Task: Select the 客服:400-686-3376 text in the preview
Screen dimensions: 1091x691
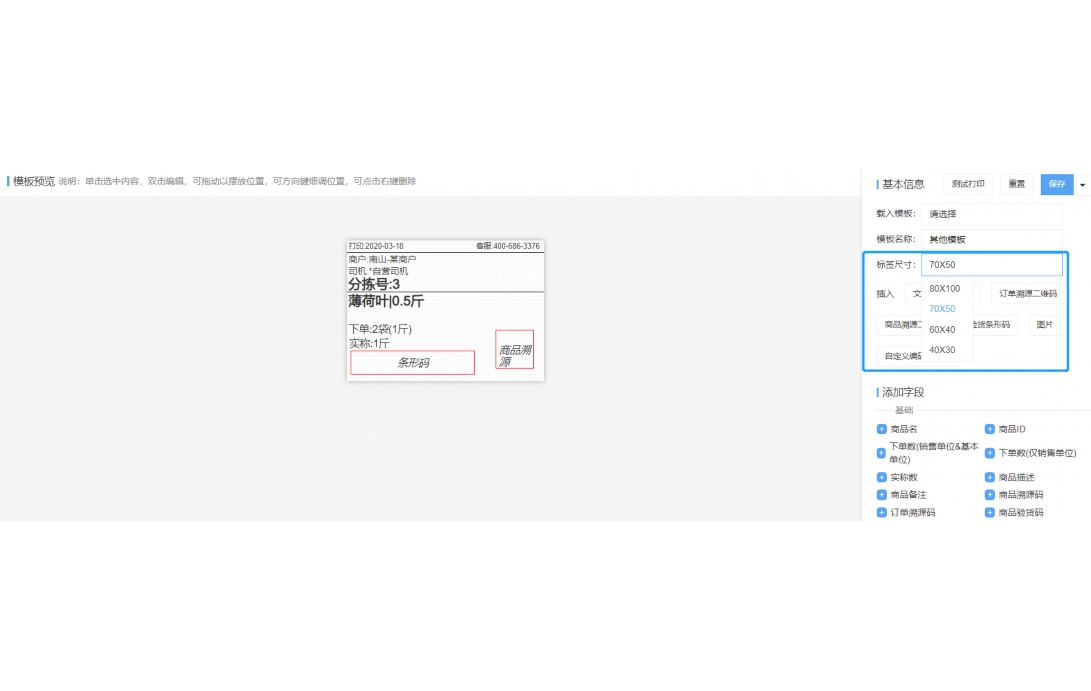Action: coord(508,246)
